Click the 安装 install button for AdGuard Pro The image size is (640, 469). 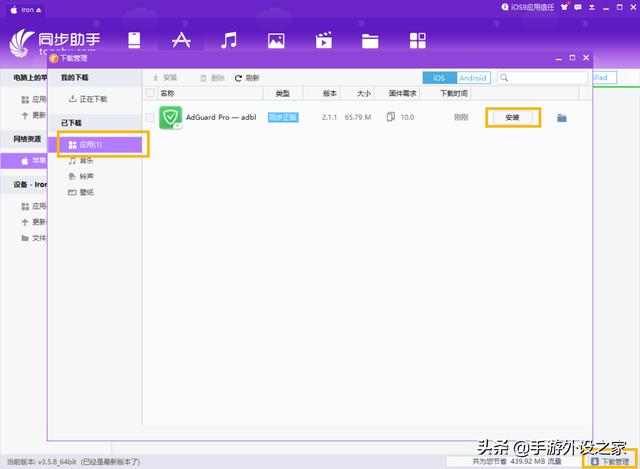click(513, 118)
